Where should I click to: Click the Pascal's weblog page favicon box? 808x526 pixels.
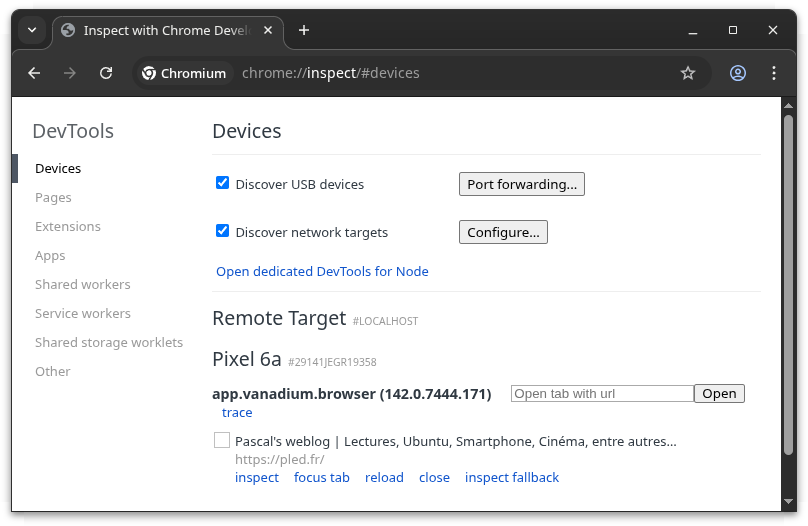(222, 440)
